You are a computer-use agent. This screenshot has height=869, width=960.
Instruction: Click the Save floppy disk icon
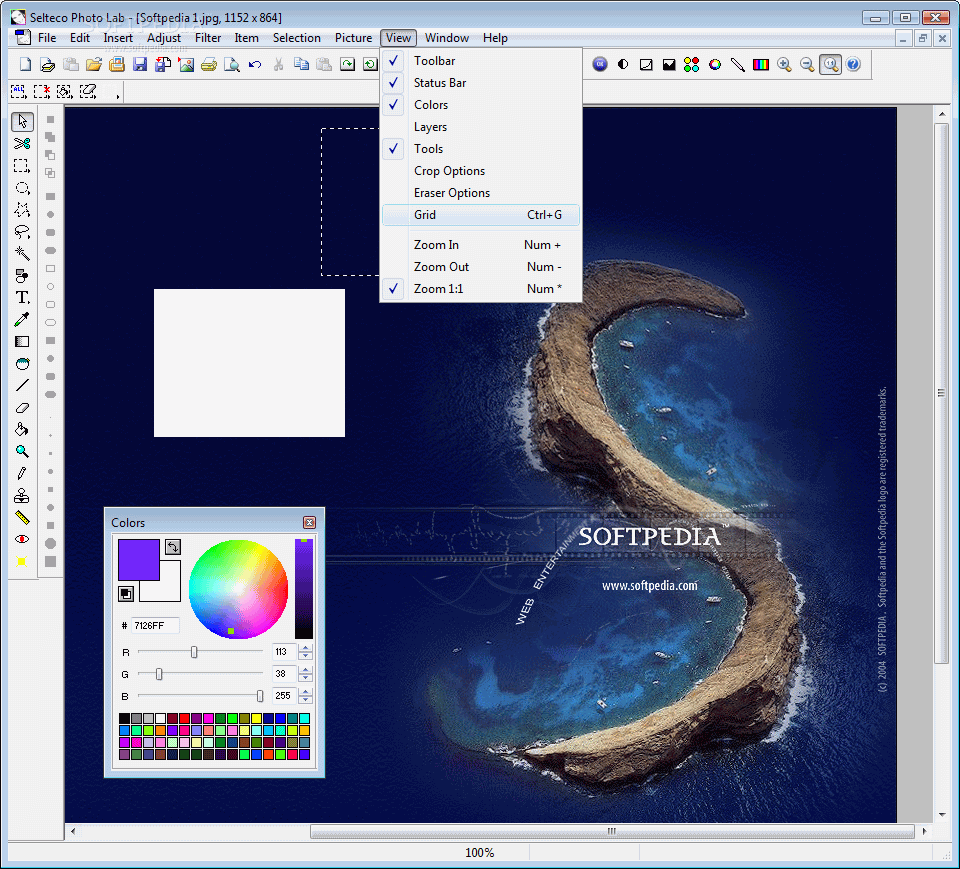pos(140,64)
